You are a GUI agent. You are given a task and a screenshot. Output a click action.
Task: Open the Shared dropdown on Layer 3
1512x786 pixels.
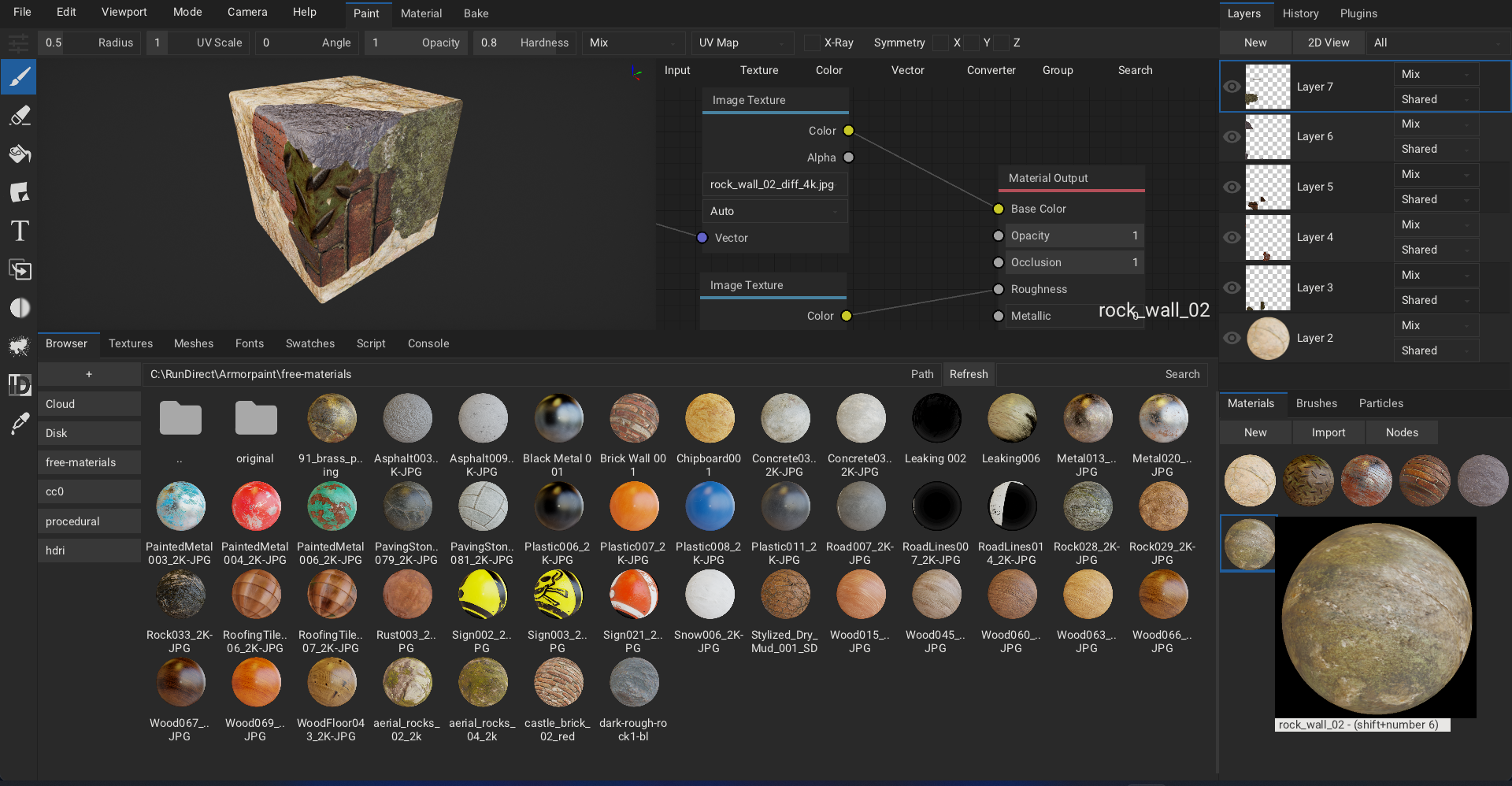[1435, 300]
